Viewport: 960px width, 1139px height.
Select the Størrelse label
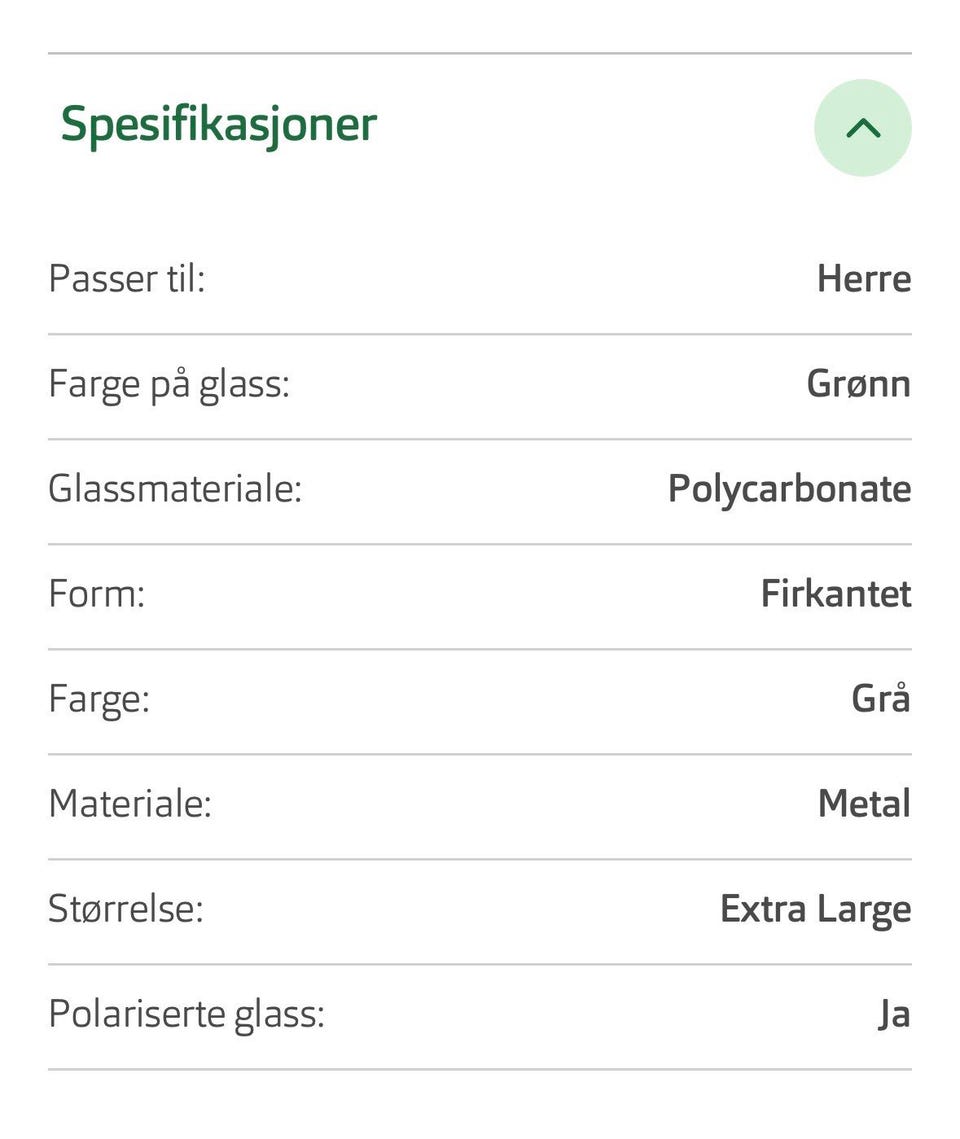[x=126, y=909]
